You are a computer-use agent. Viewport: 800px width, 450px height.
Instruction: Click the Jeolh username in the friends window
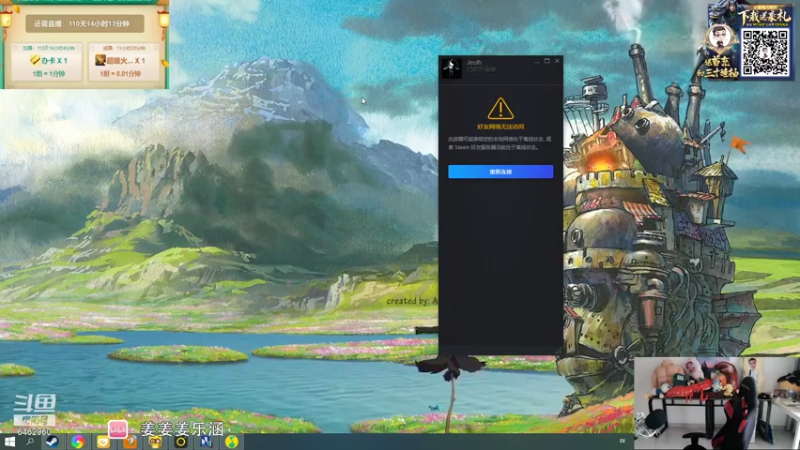click(474, 62)
